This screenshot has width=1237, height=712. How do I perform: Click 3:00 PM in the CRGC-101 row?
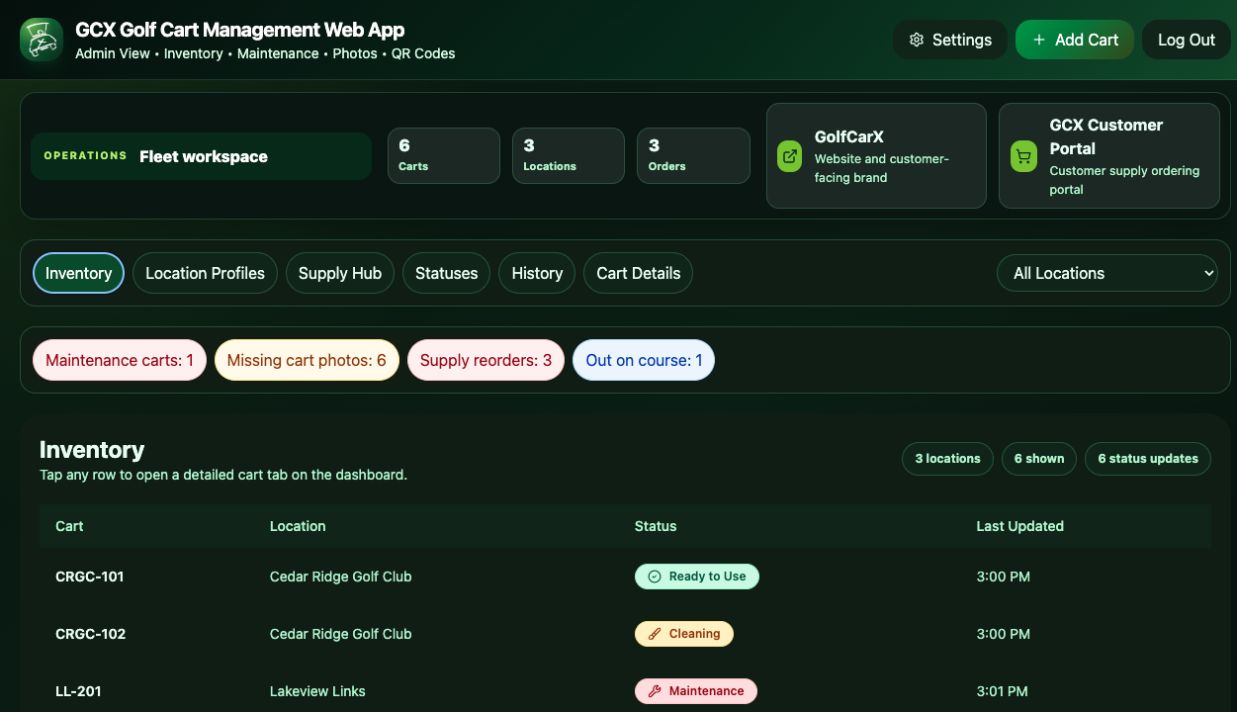[1003, 577]
